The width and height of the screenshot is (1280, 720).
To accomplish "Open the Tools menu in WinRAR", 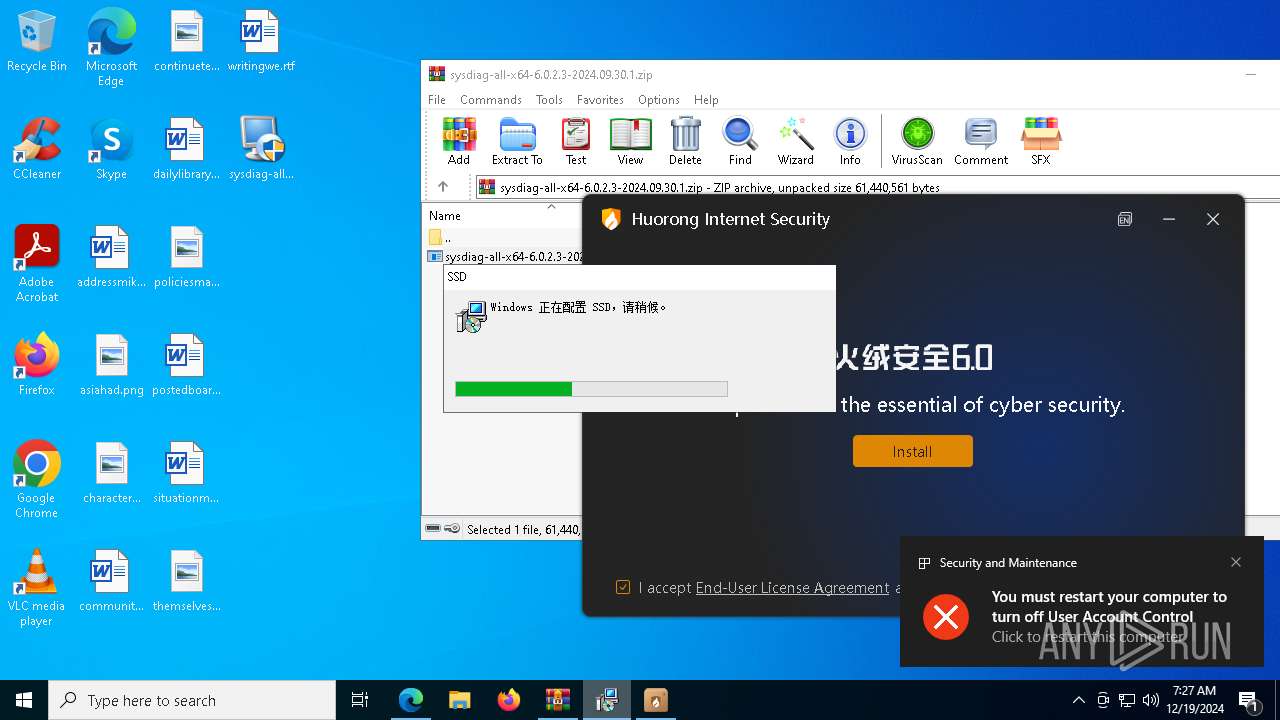I will pos(549,100).
